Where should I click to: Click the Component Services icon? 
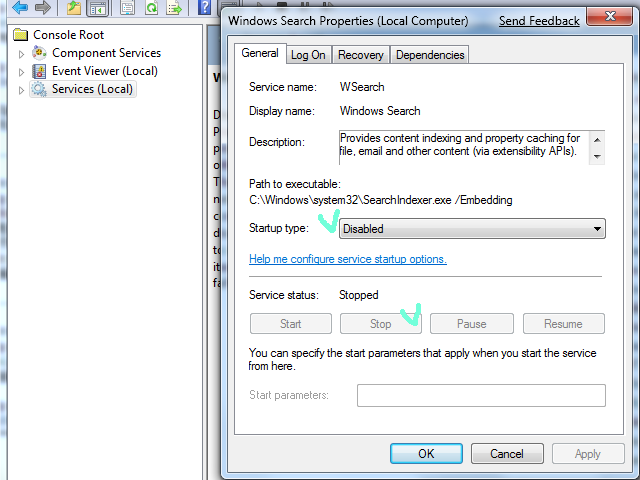pyautogui.click(x=39, y=53)
